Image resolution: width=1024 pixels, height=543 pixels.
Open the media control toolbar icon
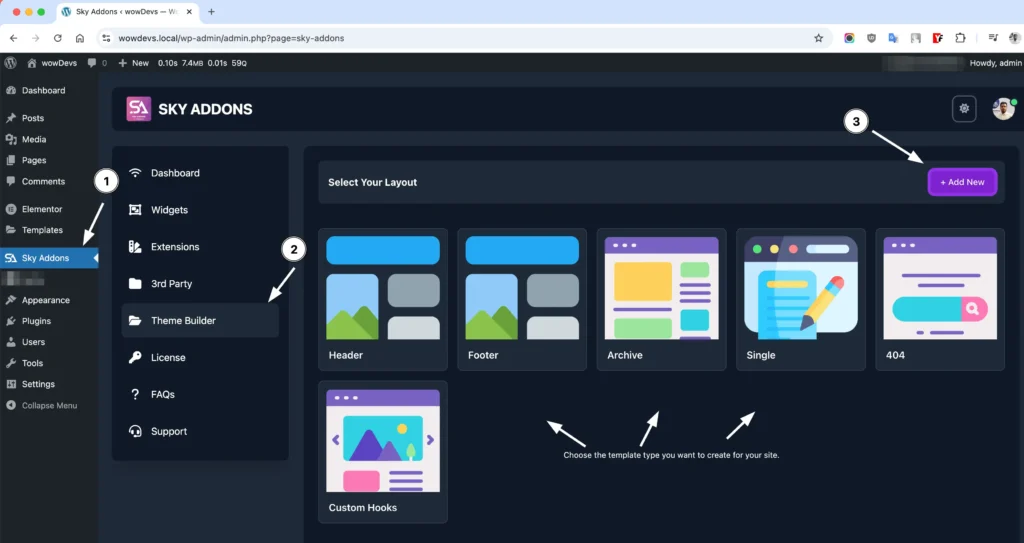tap(993, 38)
